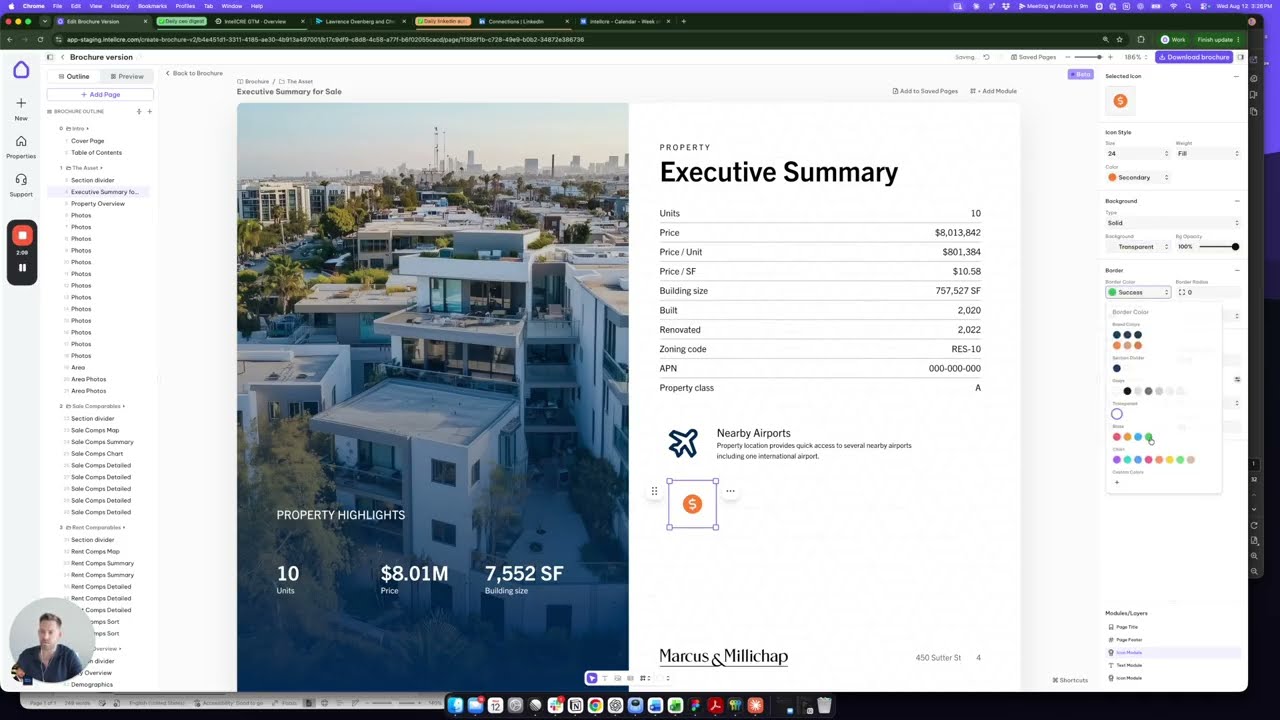Click plus icon in Brochure Outline header
Screen dimensions: 1280x720
(149, 111)
